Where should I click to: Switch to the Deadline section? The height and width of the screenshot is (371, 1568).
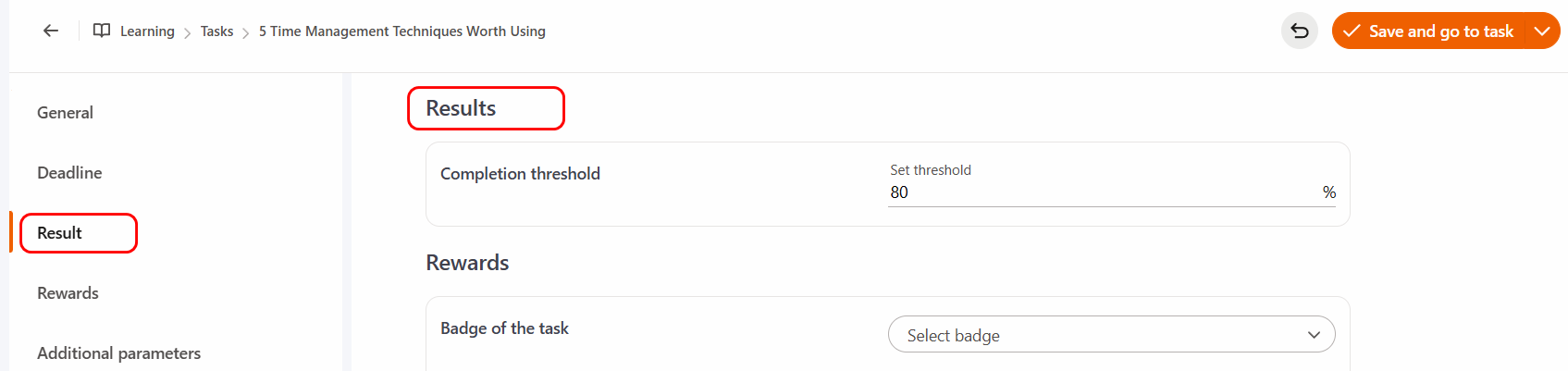coord(69,173)
